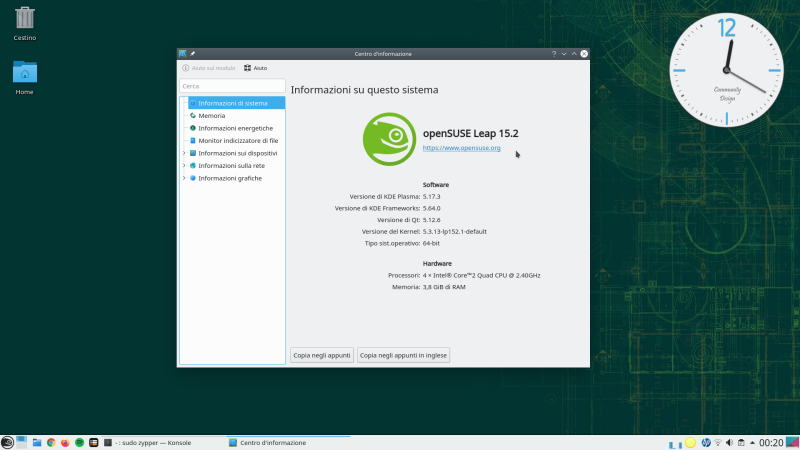Click the analog clock desktop widget

(x=727, y=70)
